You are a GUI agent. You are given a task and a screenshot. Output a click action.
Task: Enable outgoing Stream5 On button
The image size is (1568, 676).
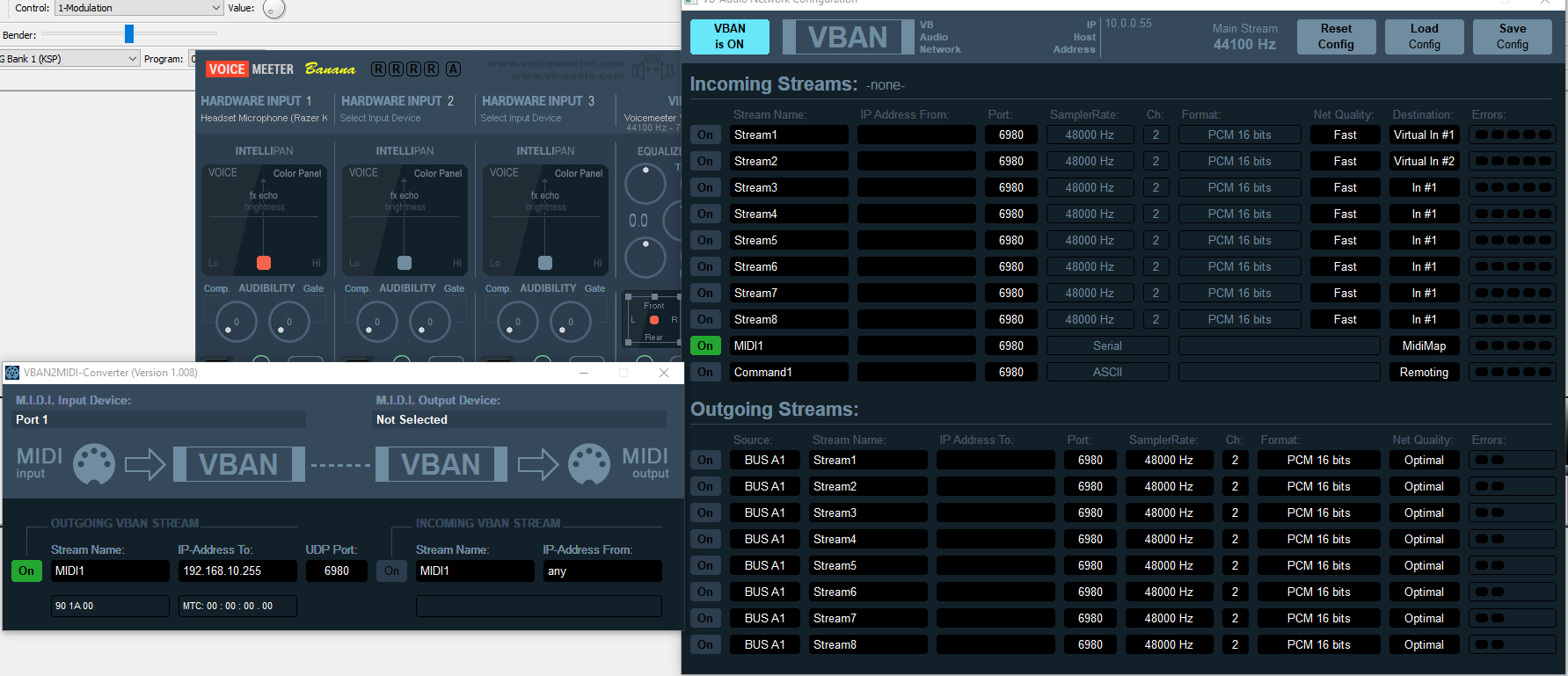pyautogui.click(x=705, y=565)
